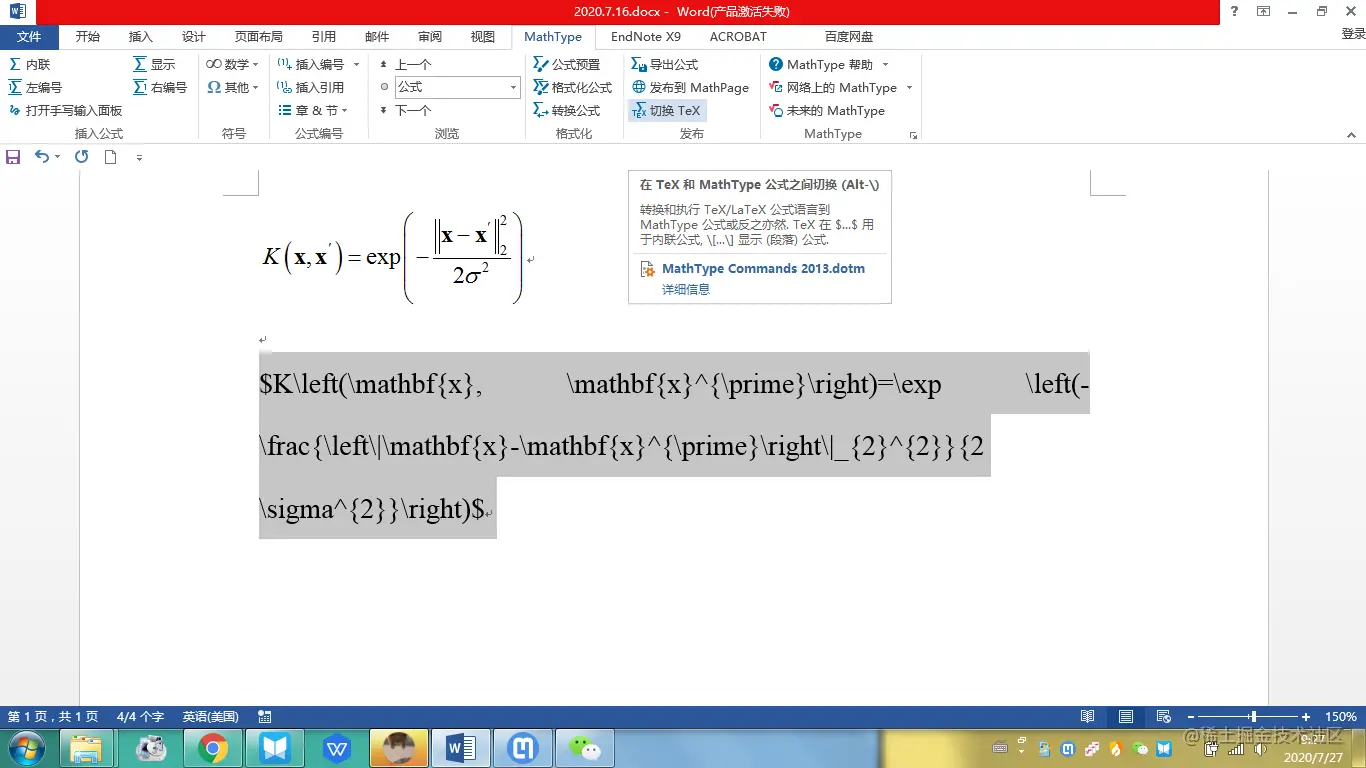The width and height of the screenshot is (1366, 768).
Task: Open the 公式 browse type combo box
Action: (x=457, y=87)
